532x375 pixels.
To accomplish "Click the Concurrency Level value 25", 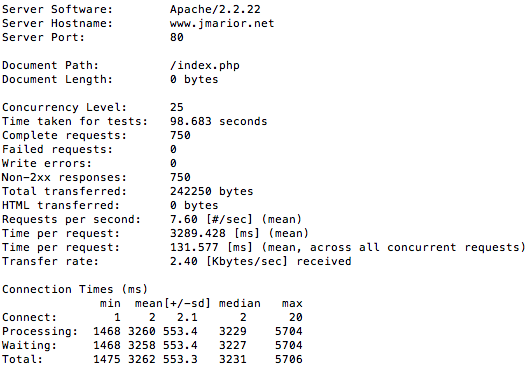I will 177,107.
